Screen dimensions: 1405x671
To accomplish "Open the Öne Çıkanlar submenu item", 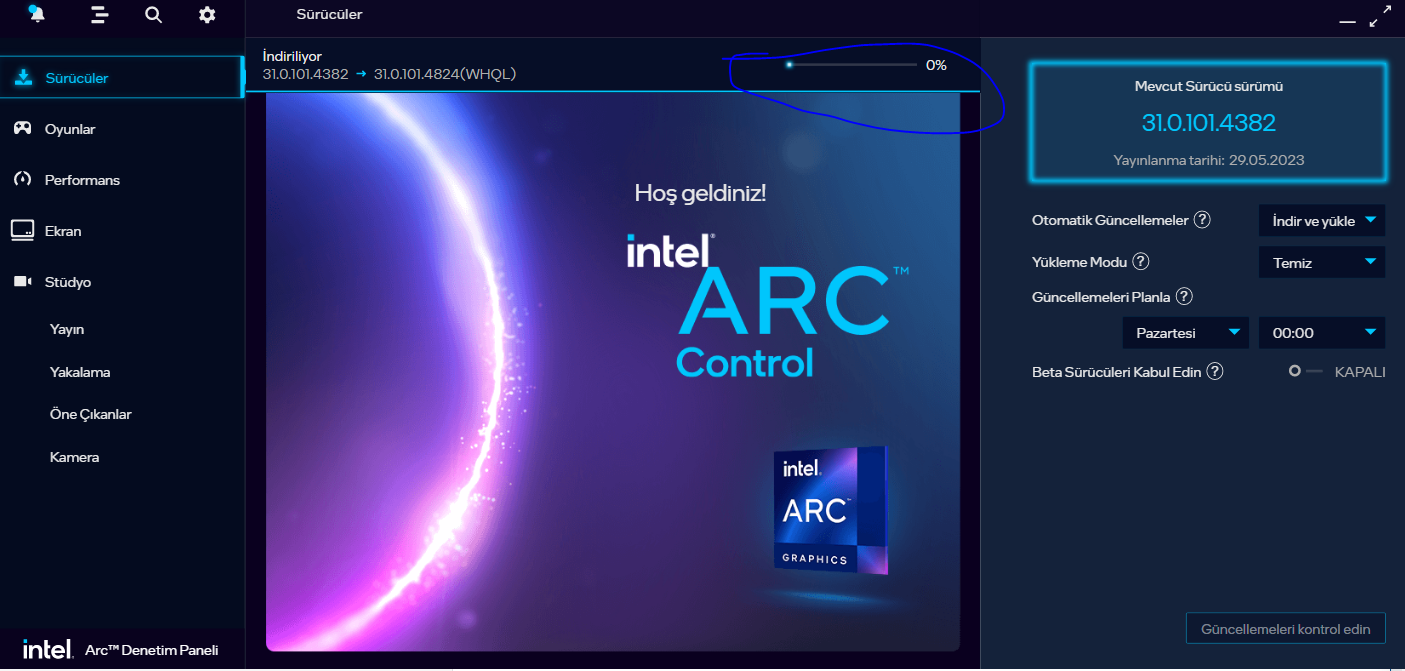I will coord(91,414).
